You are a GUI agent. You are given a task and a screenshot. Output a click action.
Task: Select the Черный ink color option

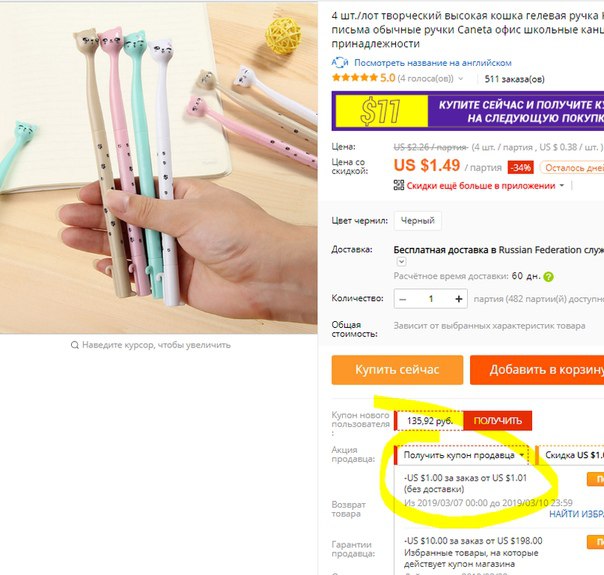pyautogui.click(x=418, y=221)
